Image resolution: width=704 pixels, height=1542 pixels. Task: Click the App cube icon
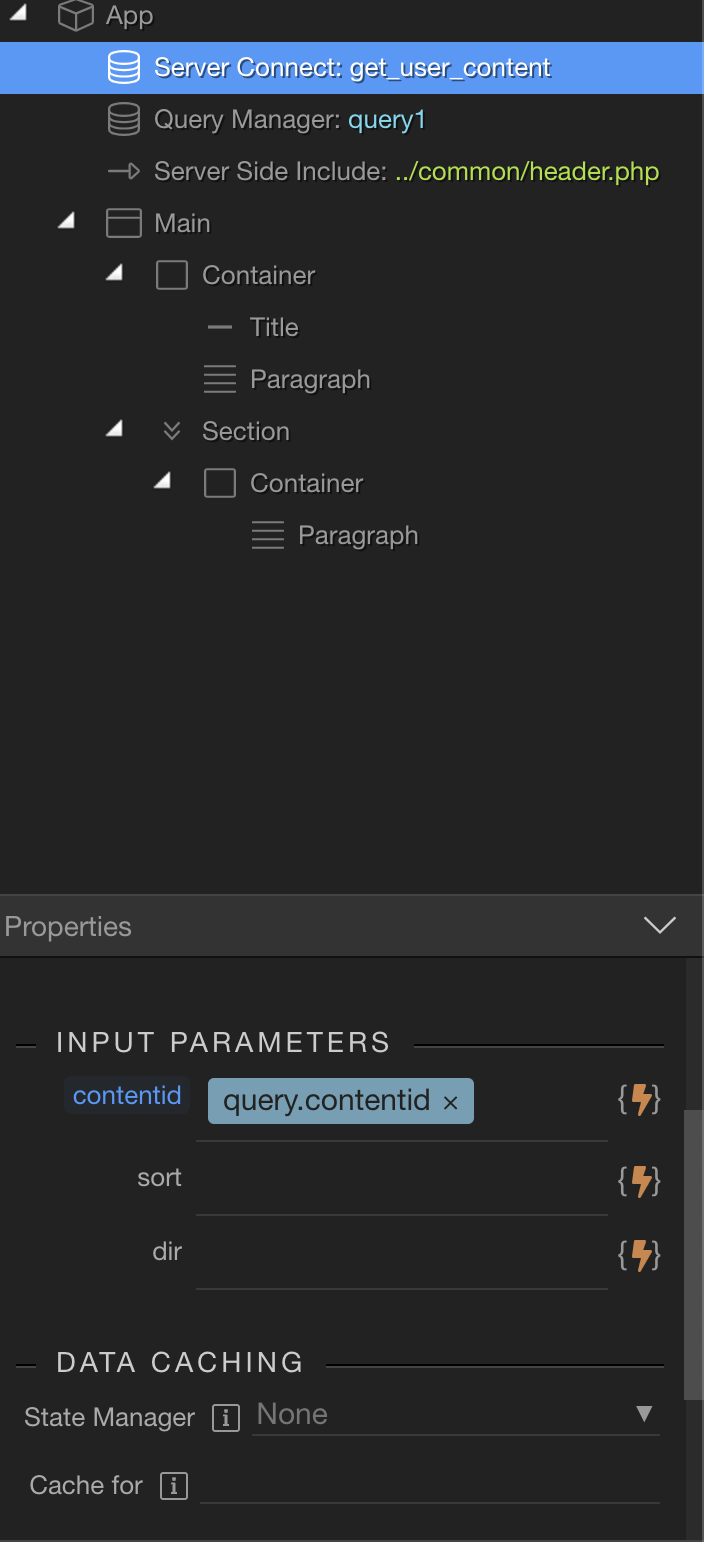(x=75, y=16)
